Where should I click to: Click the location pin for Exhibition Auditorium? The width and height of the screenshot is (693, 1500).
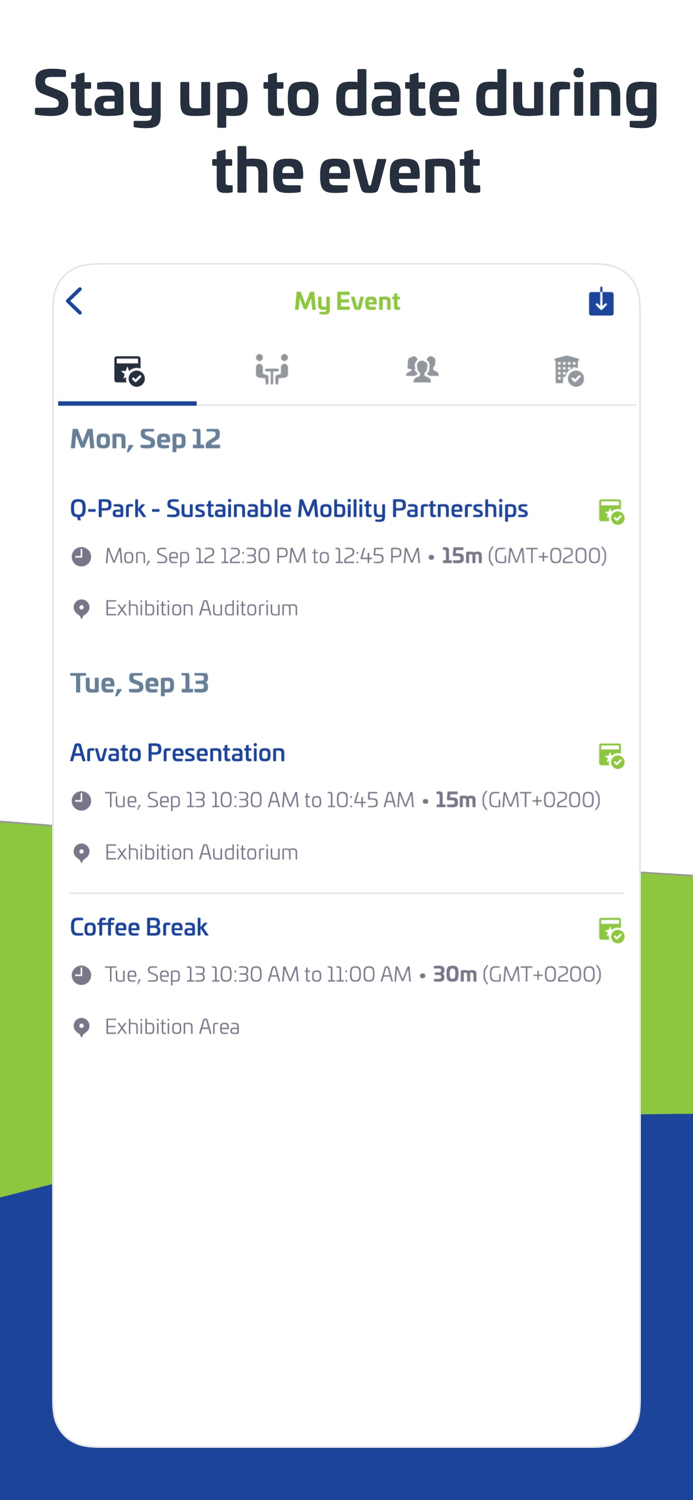click(x=81, y=608)
